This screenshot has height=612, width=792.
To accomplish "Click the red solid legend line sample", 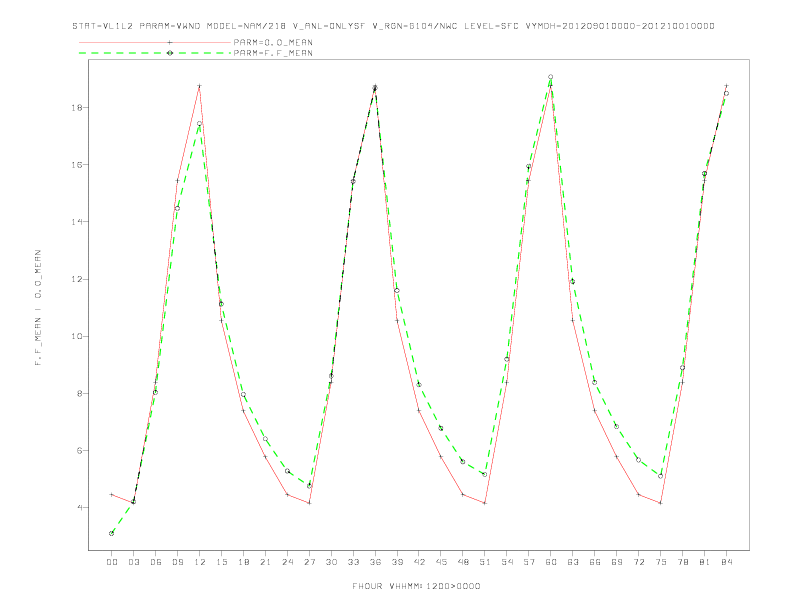I will click(x=155, y=42).
